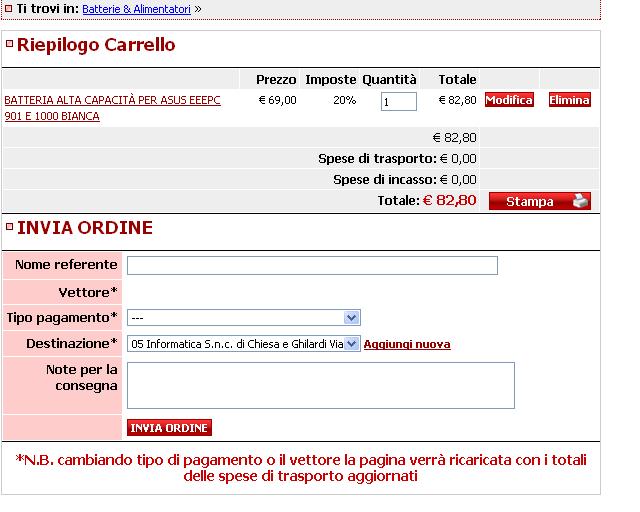Click the N.B. cambiando tipo di pagamento notice

click(x=301, y=468)
